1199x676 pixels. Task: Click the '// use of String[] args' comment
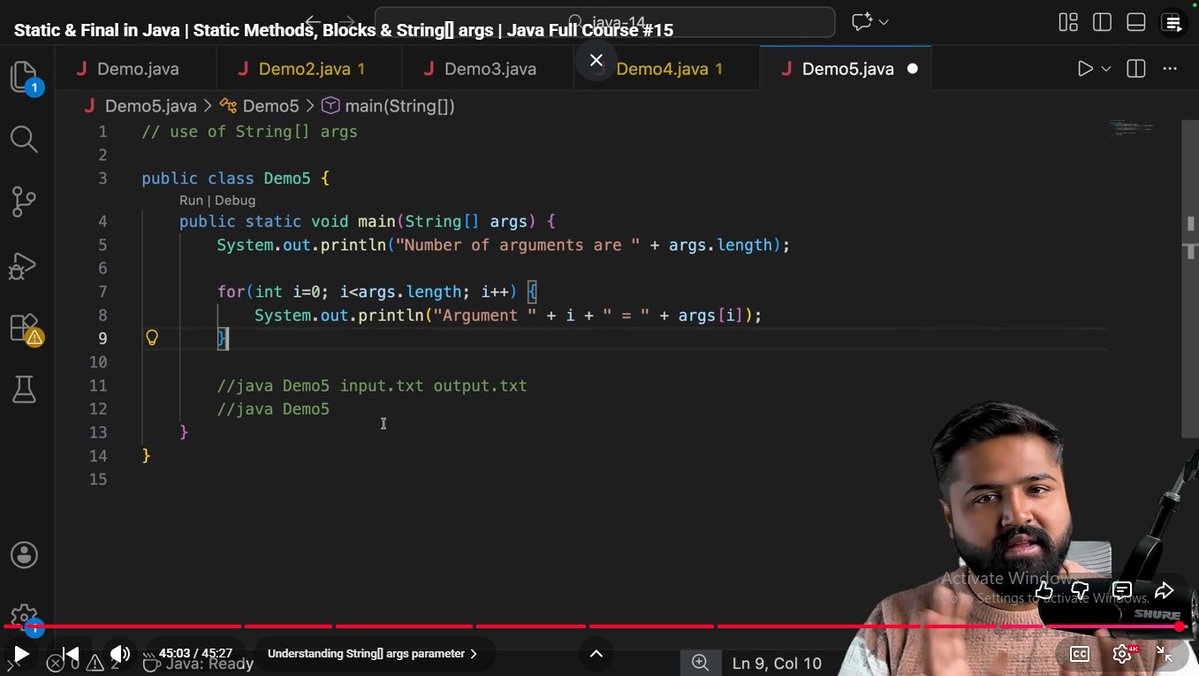[249, 132]
